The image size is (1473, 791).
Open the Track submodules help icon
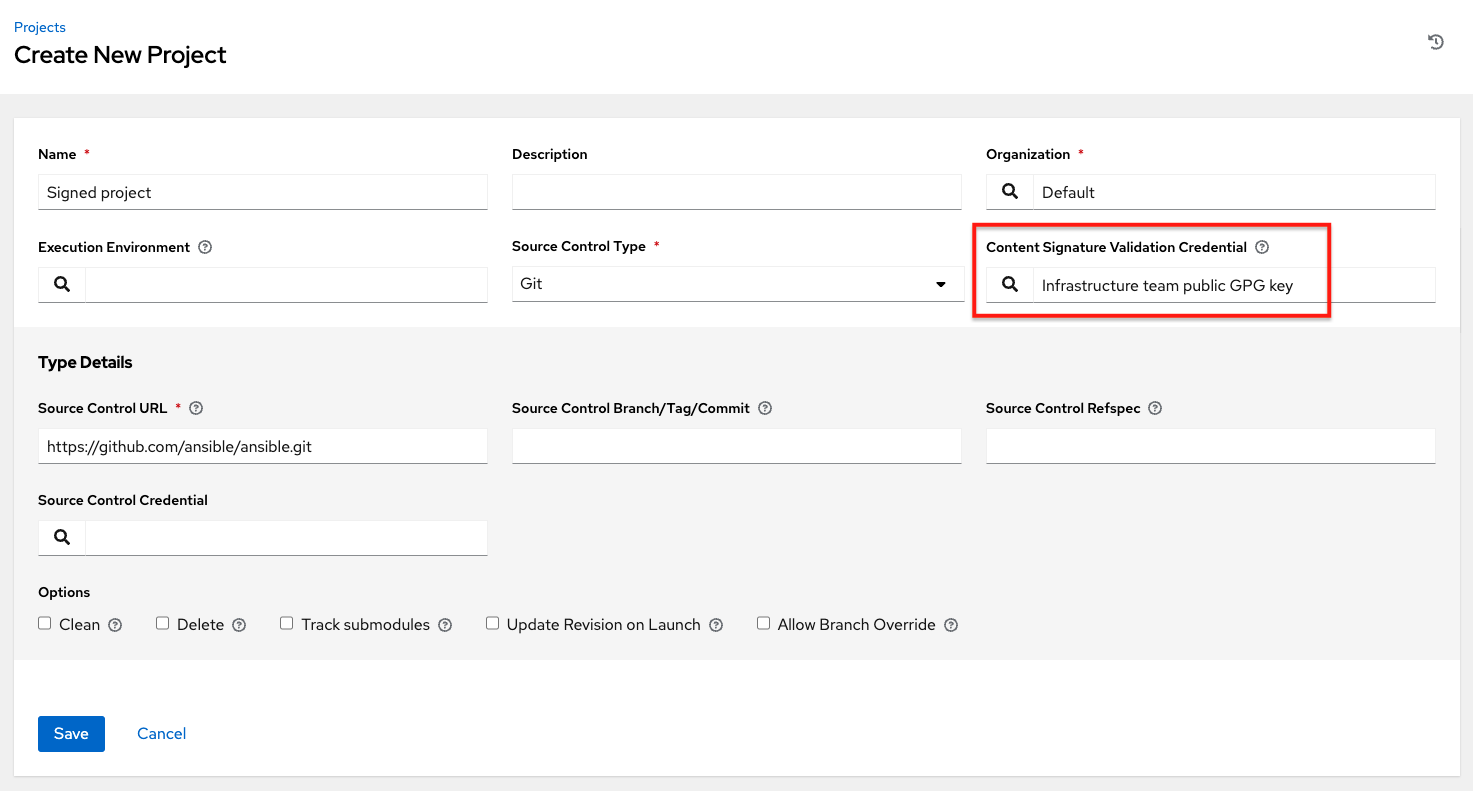(445, 624)
